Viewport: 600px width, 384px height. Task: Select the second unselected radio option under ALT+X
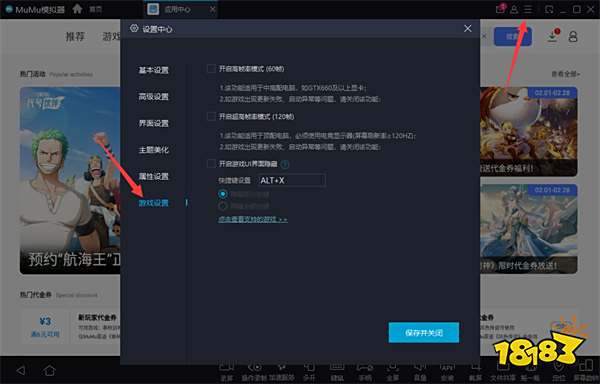(223, 206)
